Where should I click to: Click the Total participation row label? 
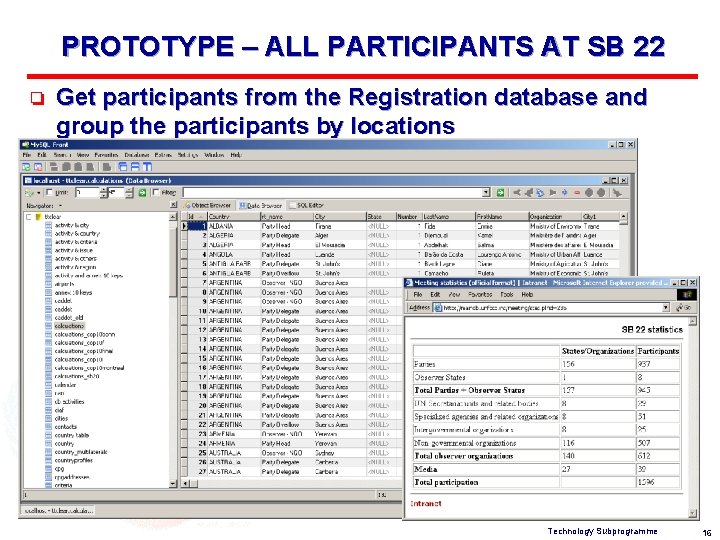446,482
